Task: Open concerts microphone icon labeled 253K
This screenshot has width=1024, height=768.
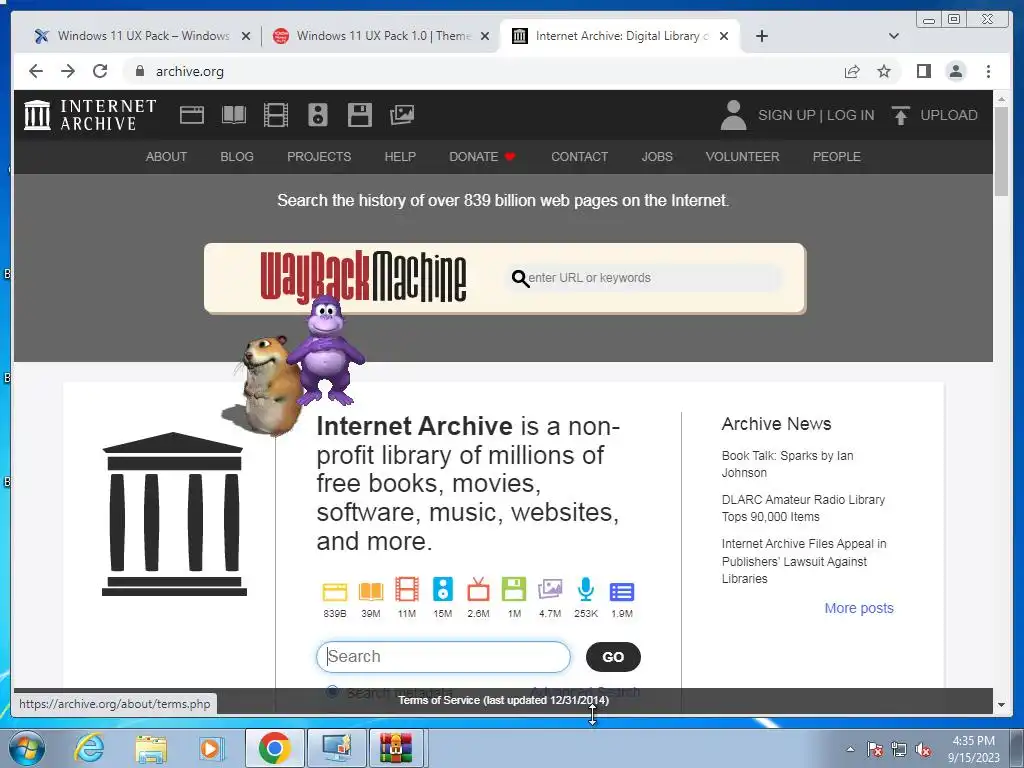Action: click(586, 589)
